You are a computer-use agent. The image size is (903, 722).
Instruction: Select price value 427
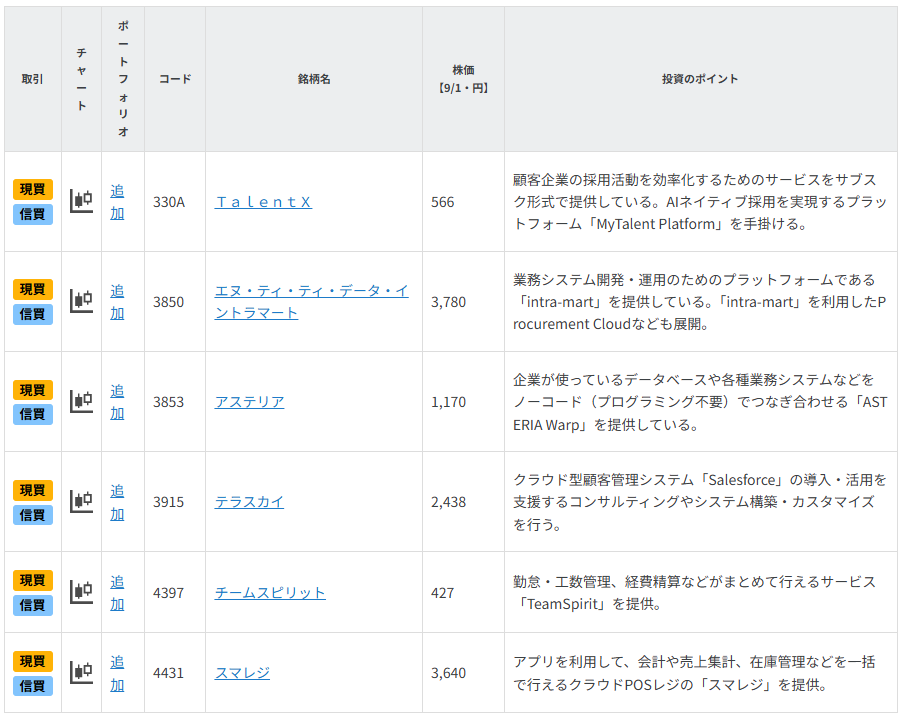[x=442, y=593]
